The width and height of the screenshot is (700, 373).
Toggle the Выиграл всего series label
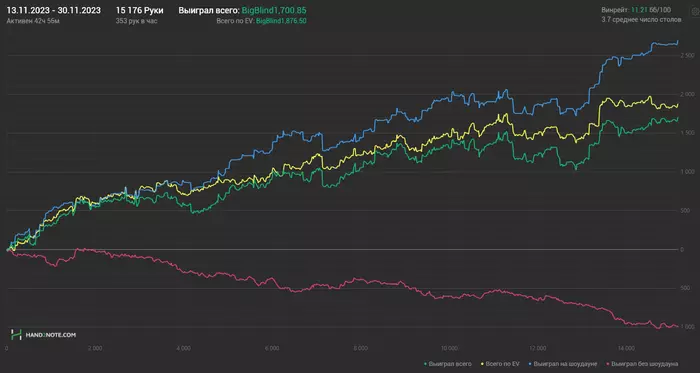click(x=450, y=364)
